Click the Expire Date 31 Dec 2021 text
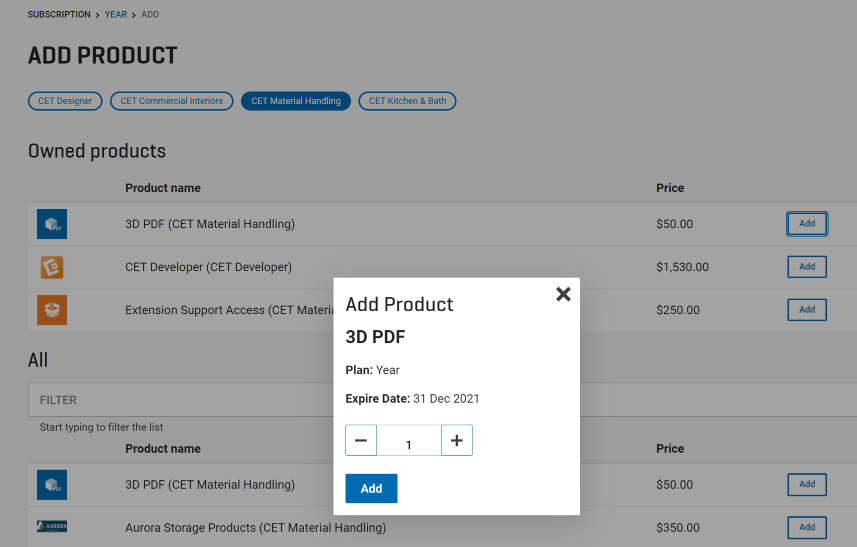This screenshot has width=857, height=547. [412, 399]
